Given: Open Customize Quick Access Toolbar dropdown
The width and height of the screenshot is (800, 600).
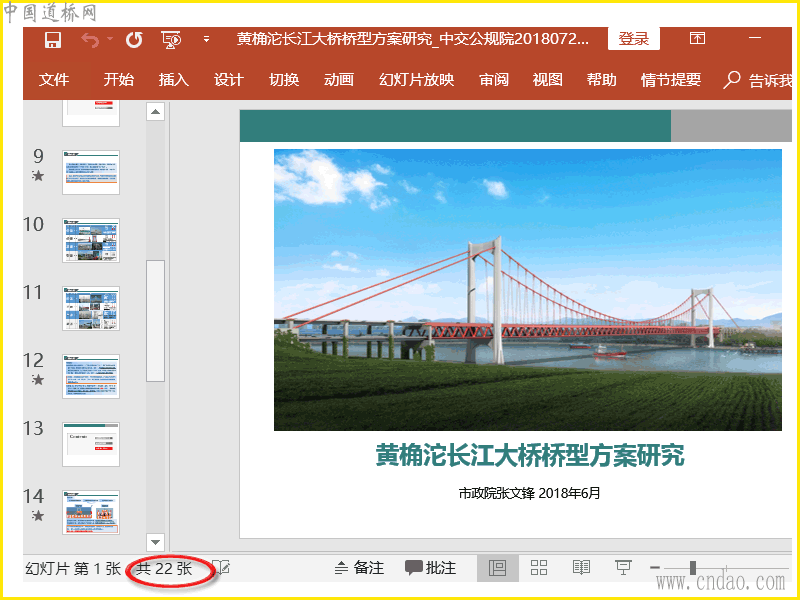Looking at the screenshot, I should click(x=206, y=39).
